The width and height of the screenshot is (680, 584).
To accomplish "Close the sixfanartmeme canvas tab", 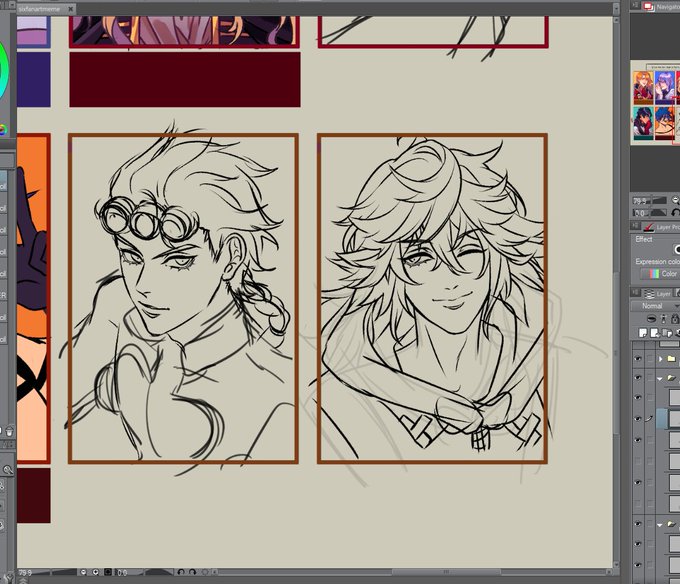I will pos(70,8).
